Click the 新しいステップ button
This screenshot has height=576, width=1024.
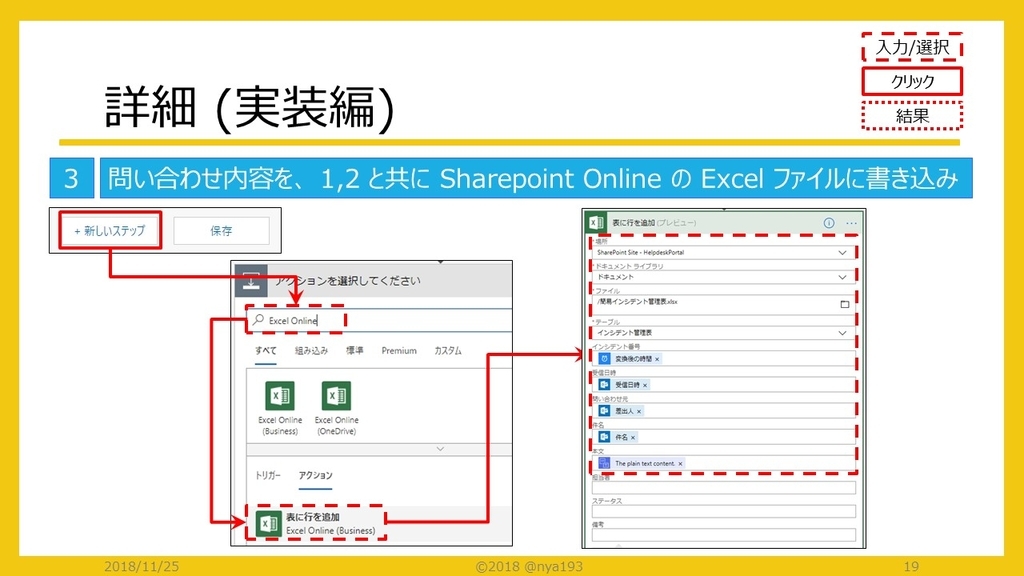click(110, 231)
